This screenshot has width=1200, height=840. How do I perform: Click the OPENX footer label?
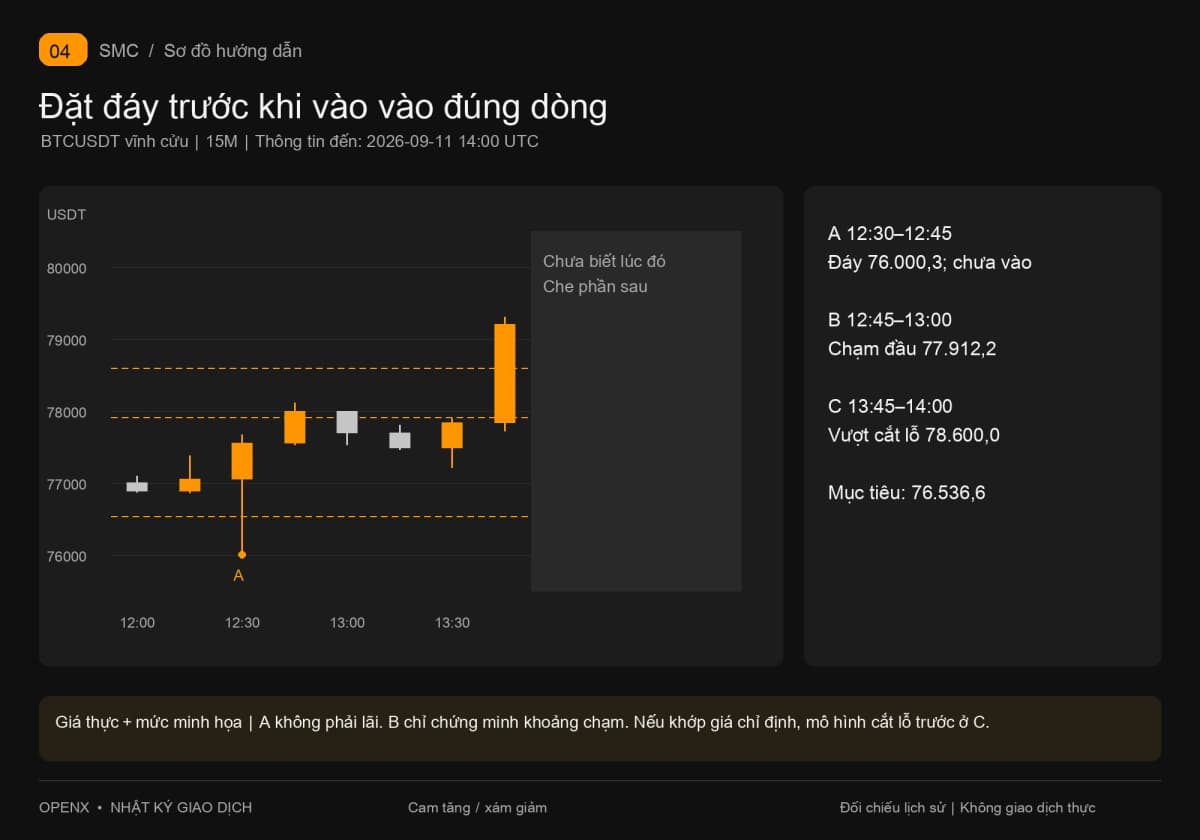64,807
